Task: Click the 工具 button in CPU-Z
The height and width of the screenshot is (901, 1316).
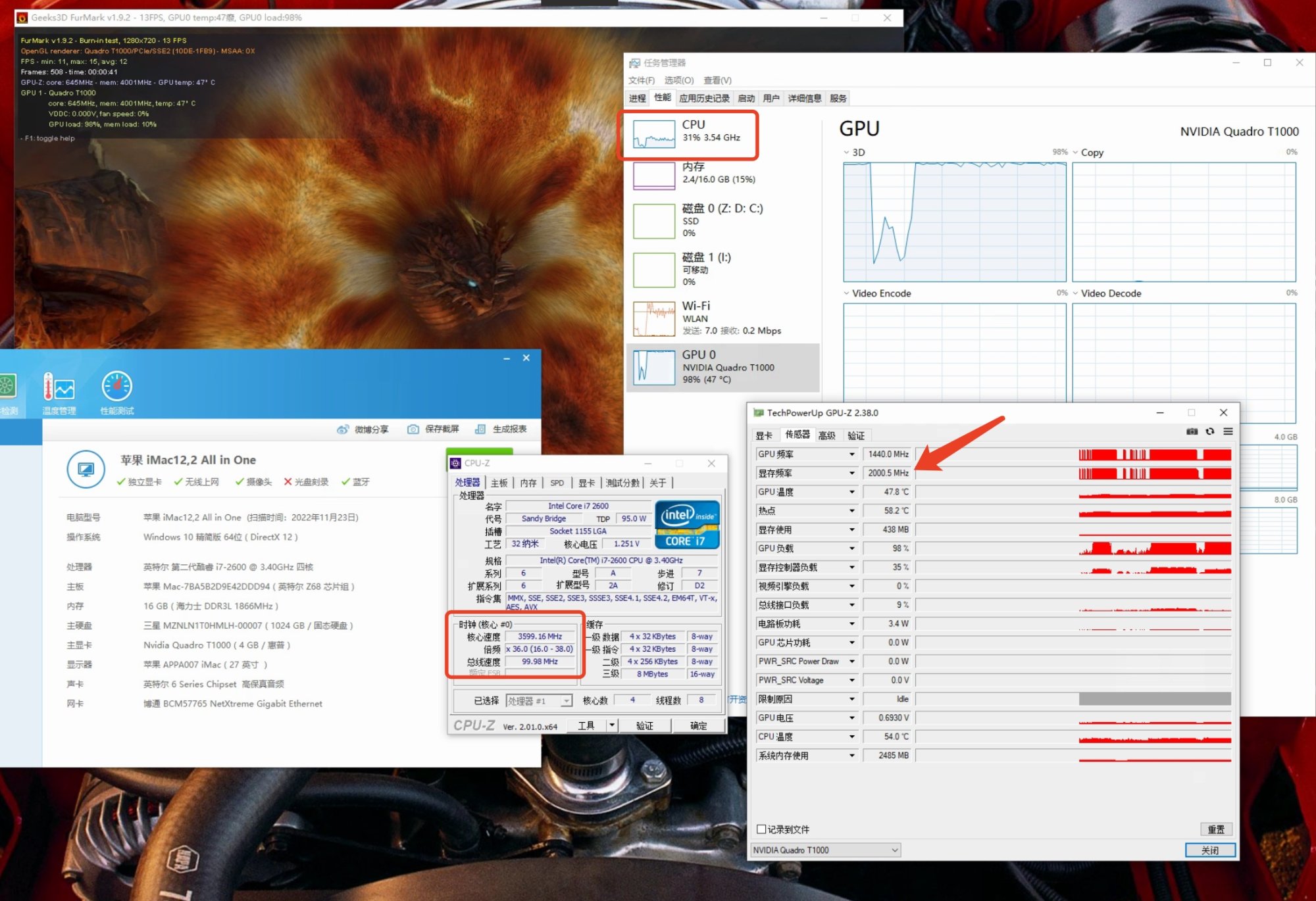Action: pos(586,725)
